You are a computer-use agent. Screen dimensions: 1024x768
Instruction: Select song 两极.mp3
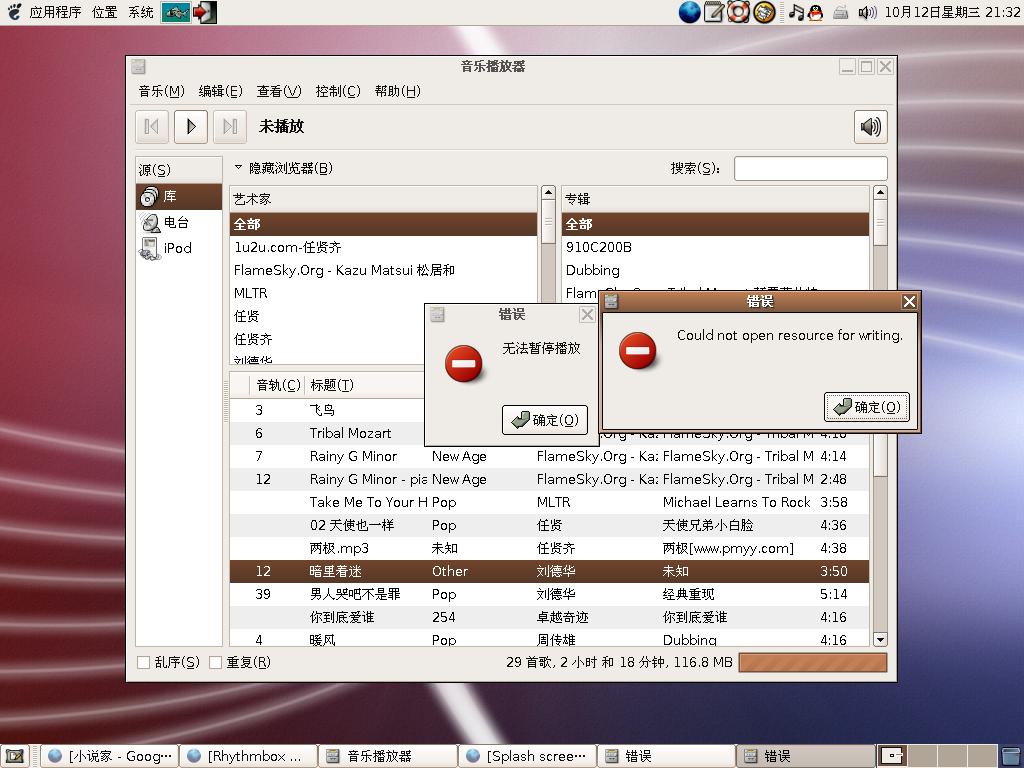(x=549, y=548)
